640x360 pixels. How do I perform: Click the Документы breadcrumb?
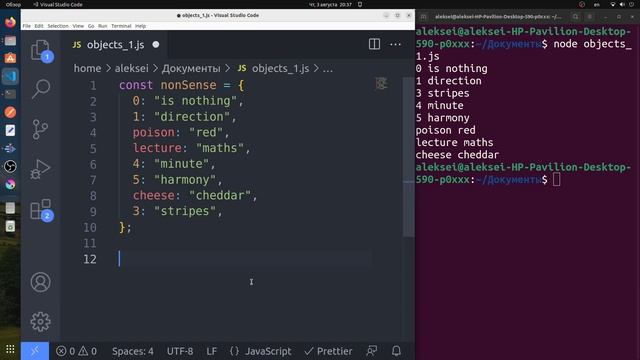[x=191, y=68]
